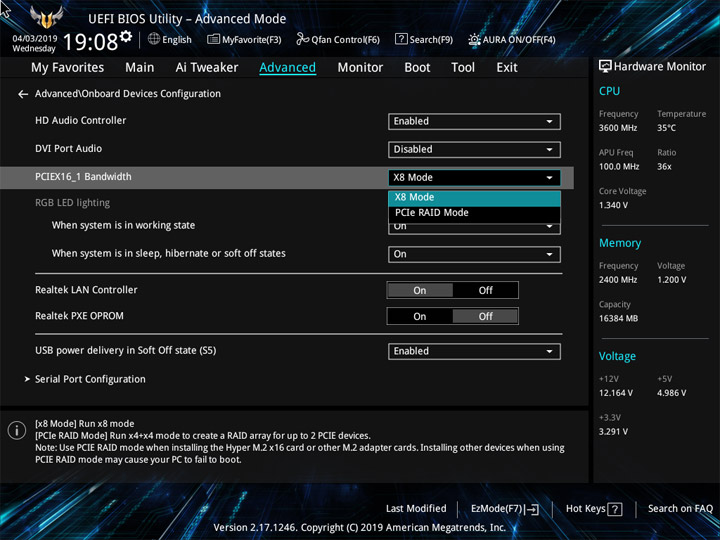Click the MyFavorite list icon
This screenshot has height=540, width=720.
coord(213,39)
